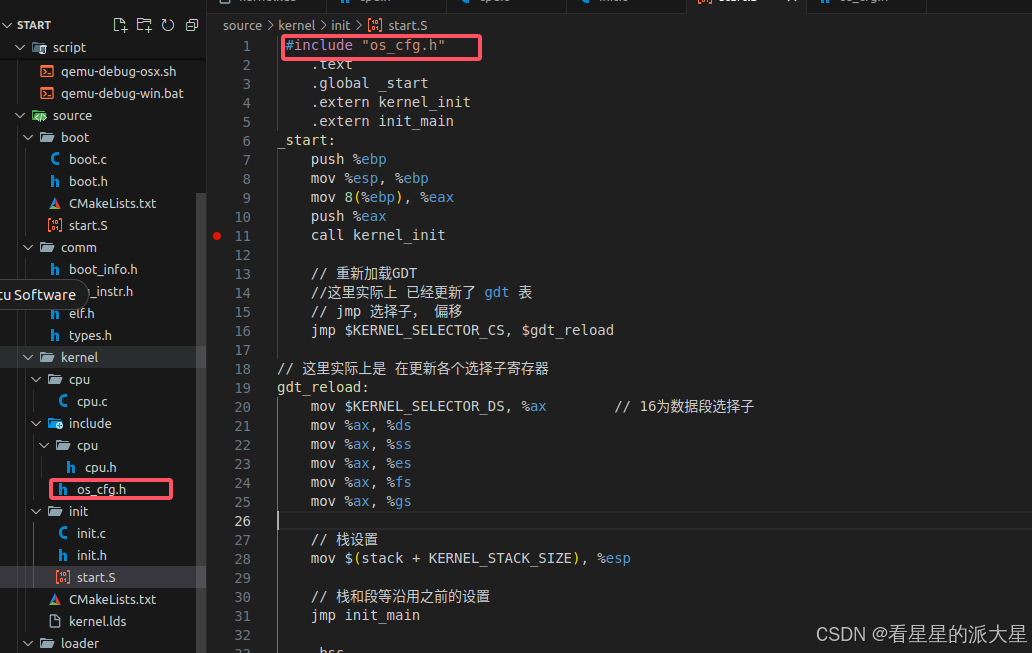Toggle the breakpoint on line 11

coord(216,236)
